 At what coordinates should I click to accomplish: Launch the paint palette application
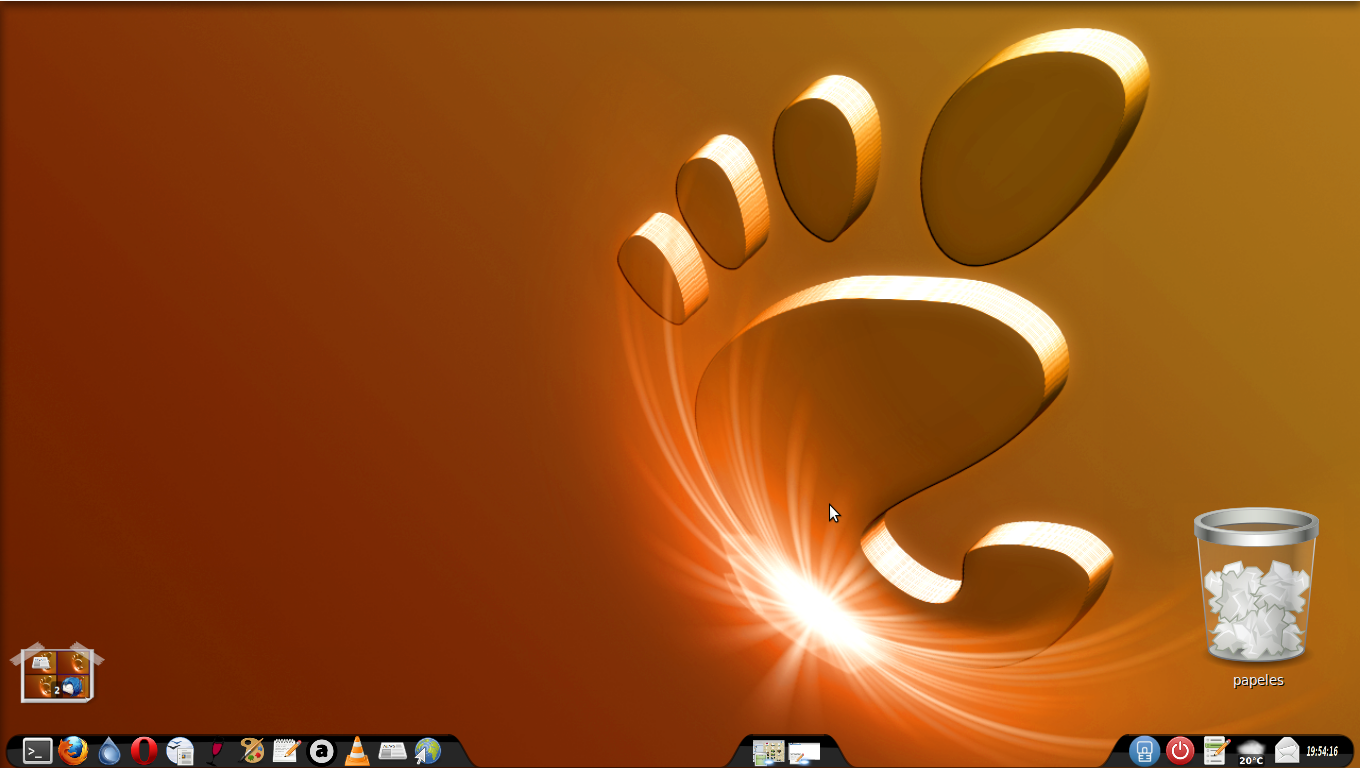click(x=251, y=750)
